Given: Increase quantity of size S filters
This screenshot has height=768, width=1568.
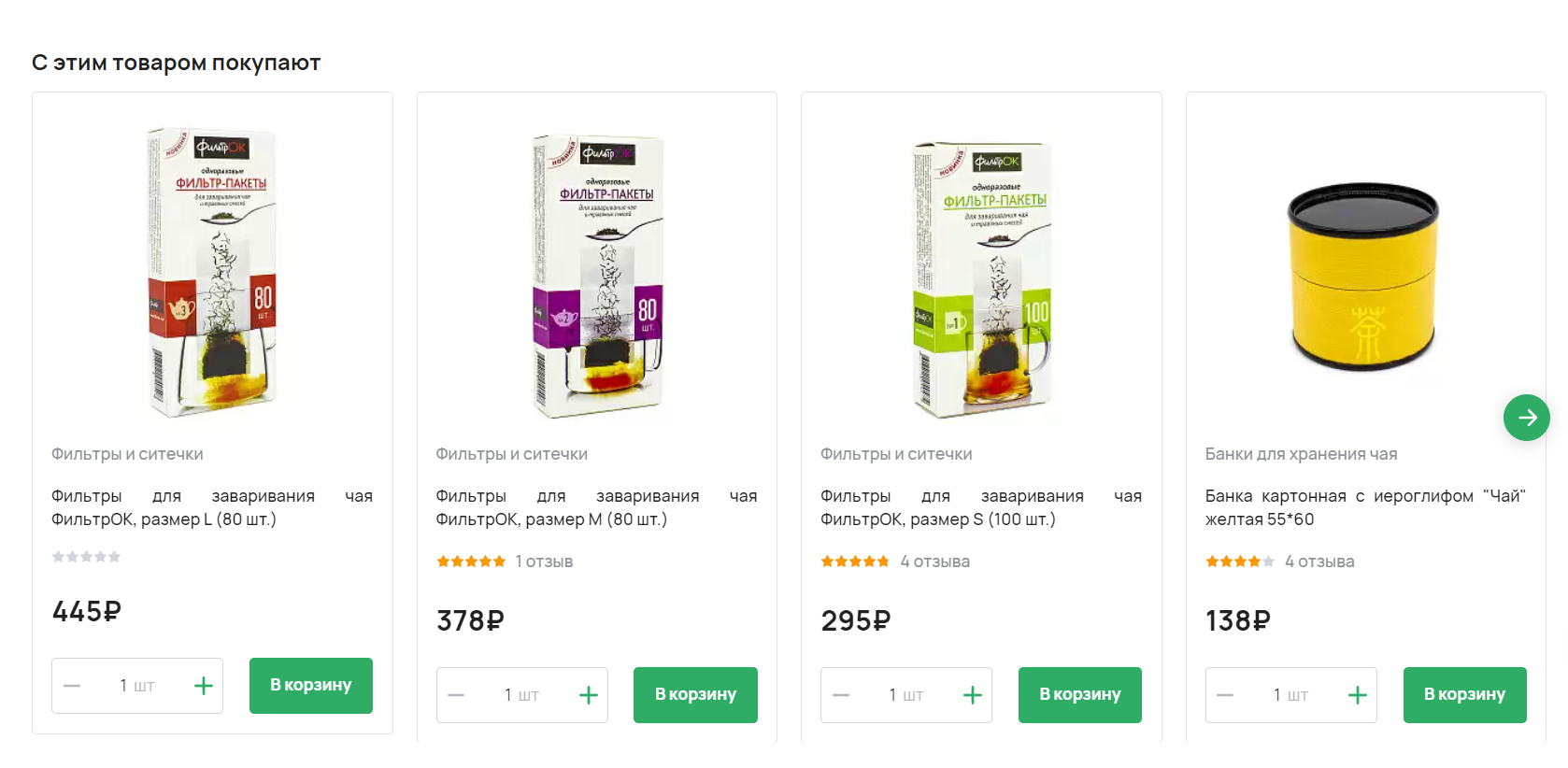Looking at the screenshot, I should pos(973,695).
